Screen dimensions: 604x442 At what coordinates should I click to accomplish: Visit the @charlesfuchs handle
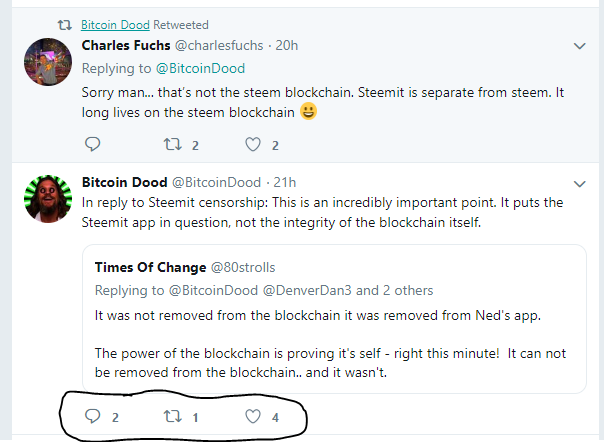coord(219,45)
